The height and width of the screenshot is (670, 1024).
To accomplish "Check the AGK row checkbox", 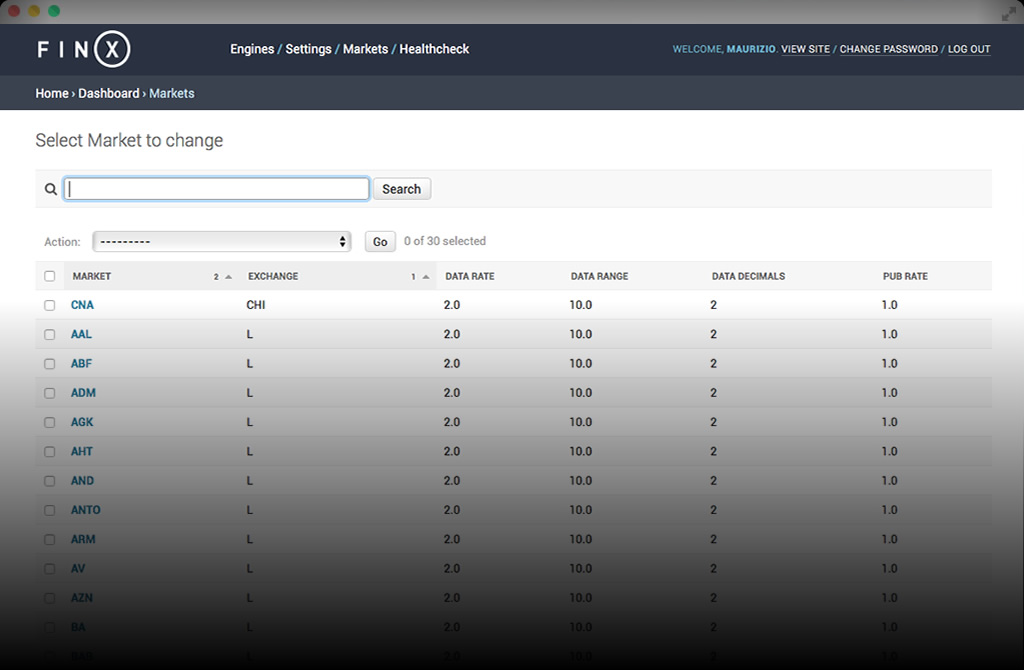I will (50, 423).
